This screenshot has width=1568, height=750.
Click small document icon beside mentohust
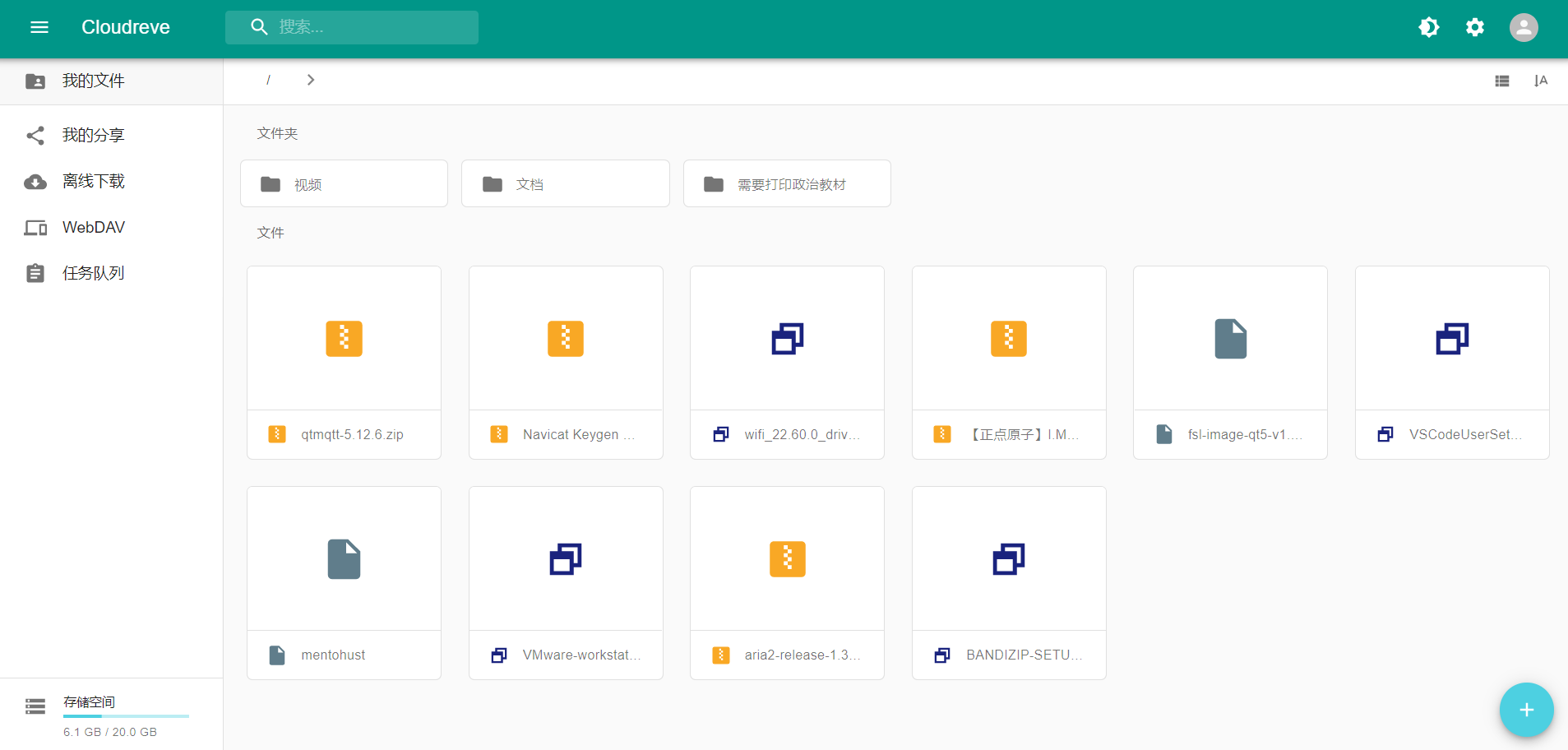(x=277, y=655)
